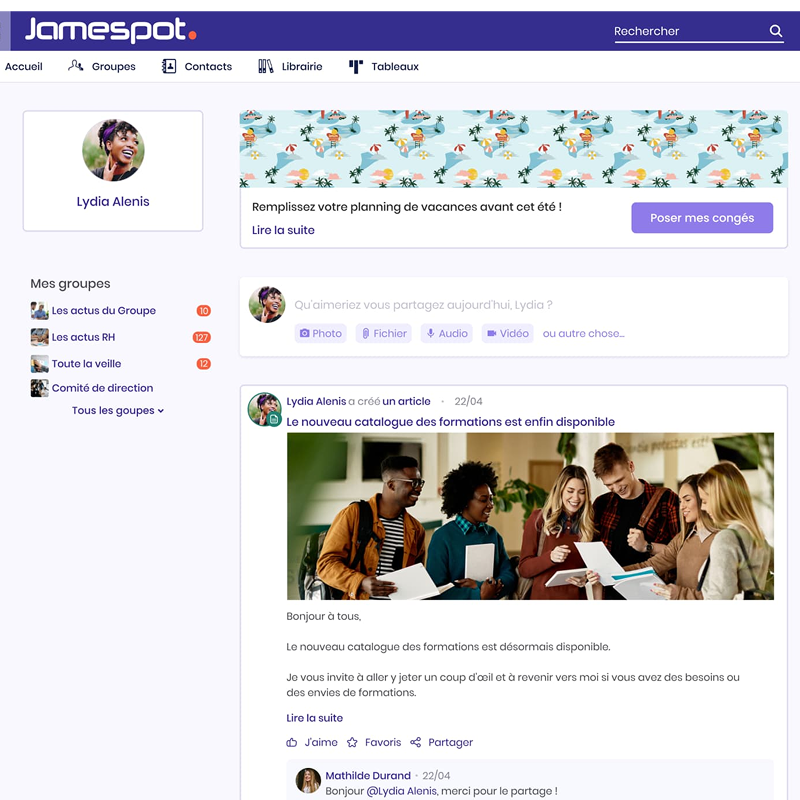Open the Librairie menu

coord(302,66)
